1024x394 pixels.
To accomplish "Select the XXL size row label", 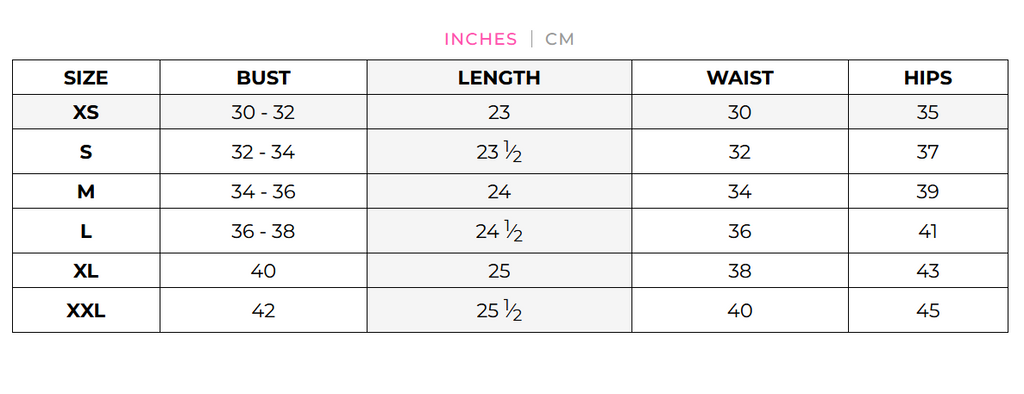I will pos(86,310).
